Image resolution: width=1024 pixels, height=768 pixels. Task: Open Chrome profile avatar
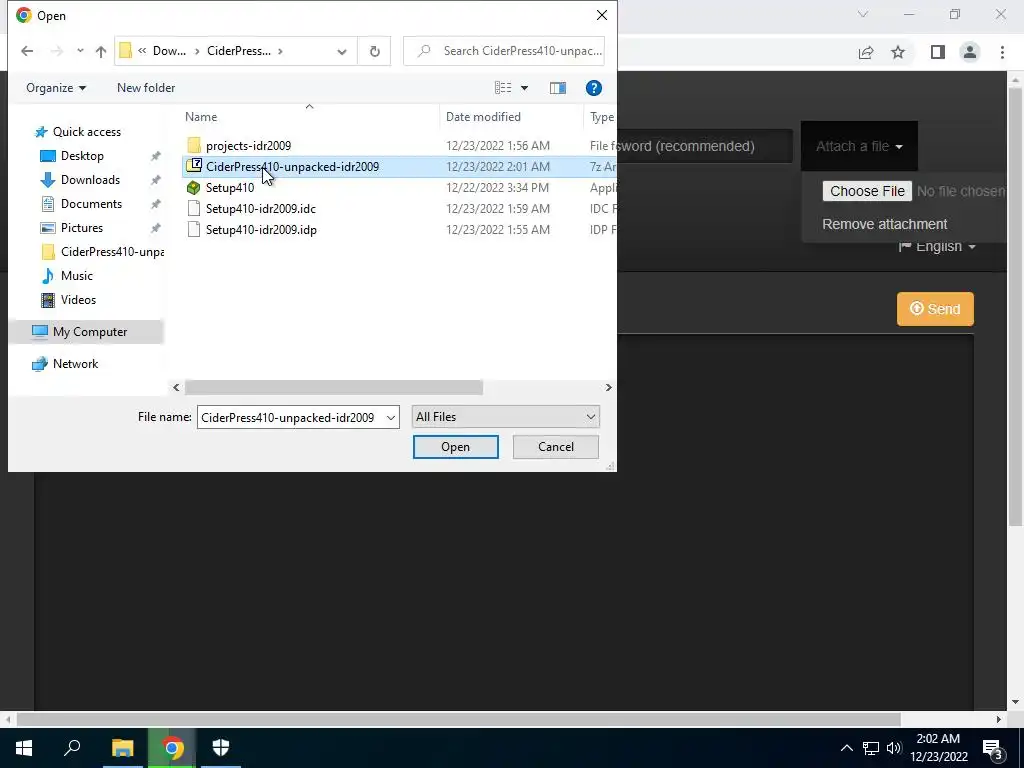pyautogui.click(x=970, y=53)
